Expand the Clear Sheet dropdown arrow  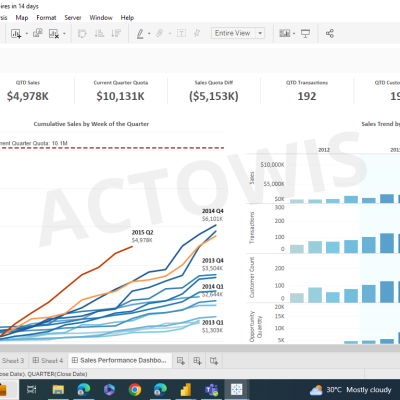click(x=64, y=33)
